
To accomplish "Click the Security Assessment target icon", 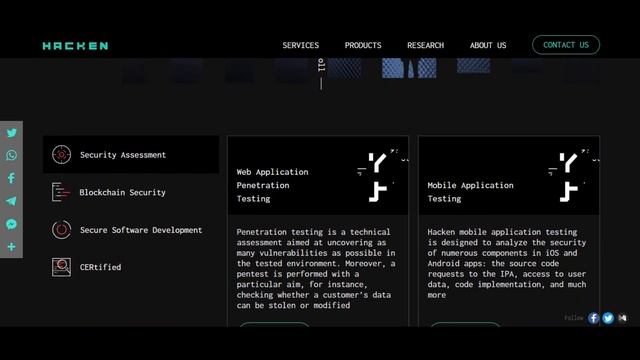I will [x=61, y=155].
